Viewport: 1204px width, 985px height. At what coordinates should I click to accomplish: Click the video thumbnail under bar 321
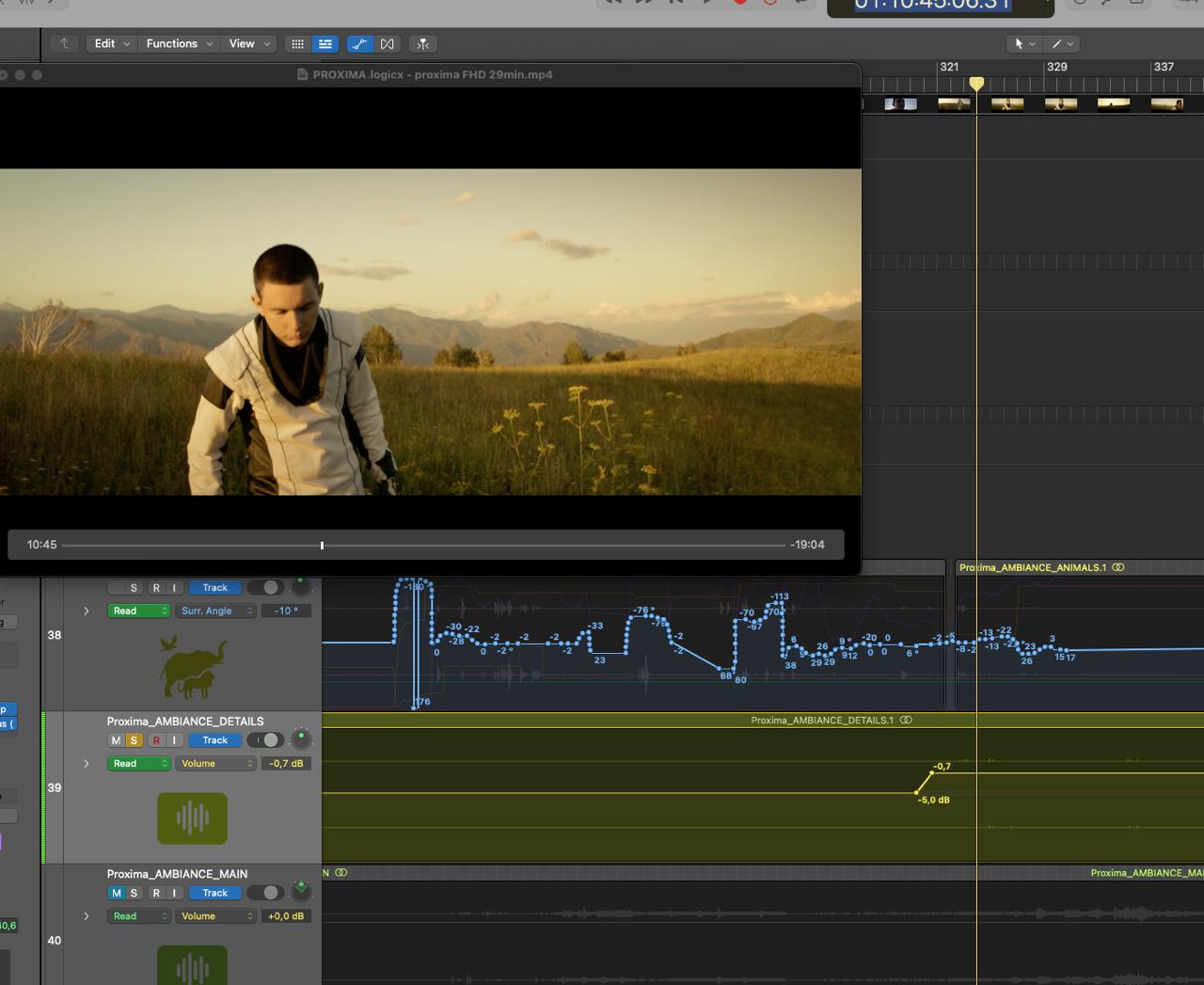[954, 104]
